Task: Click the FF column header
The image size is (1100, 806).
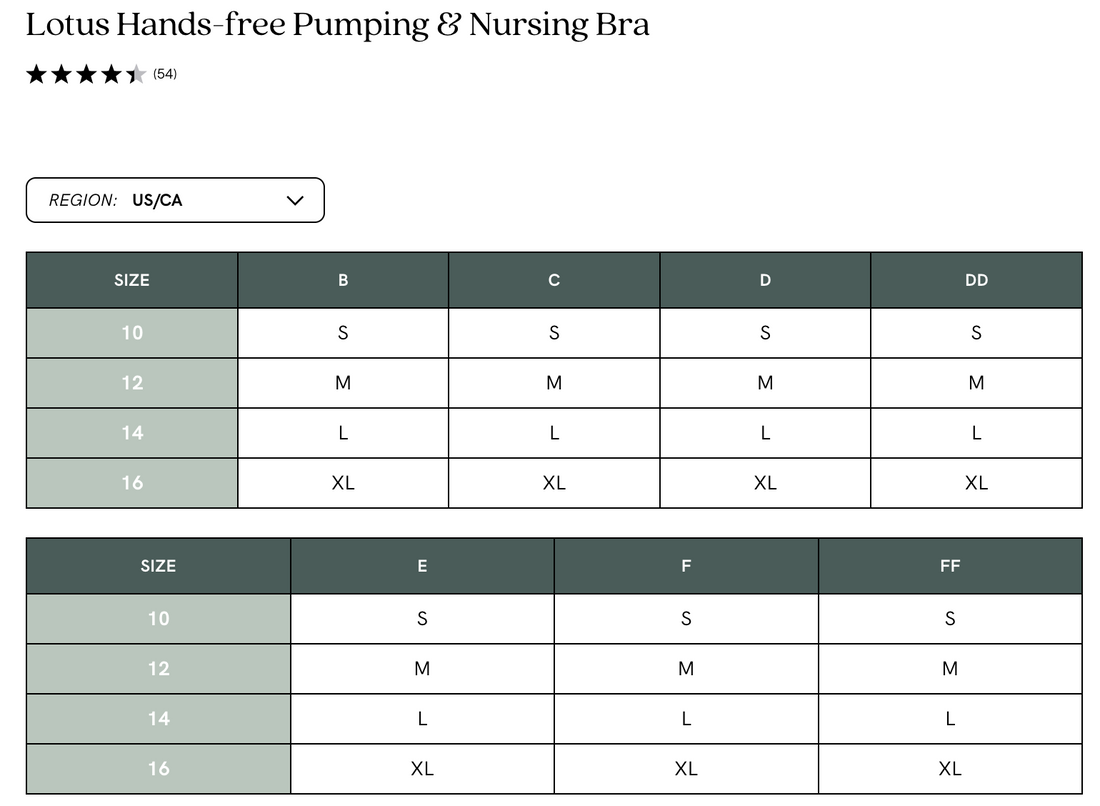Action: click(950, 566)
